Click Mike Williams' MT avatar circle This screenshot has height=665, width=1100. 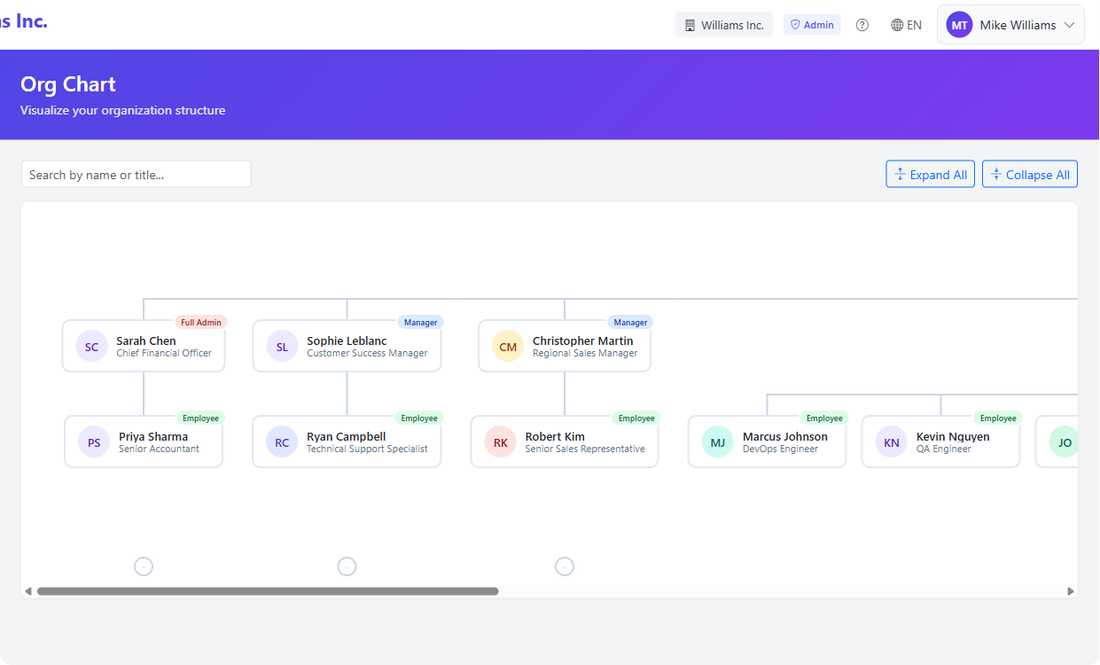pos(959,24)
